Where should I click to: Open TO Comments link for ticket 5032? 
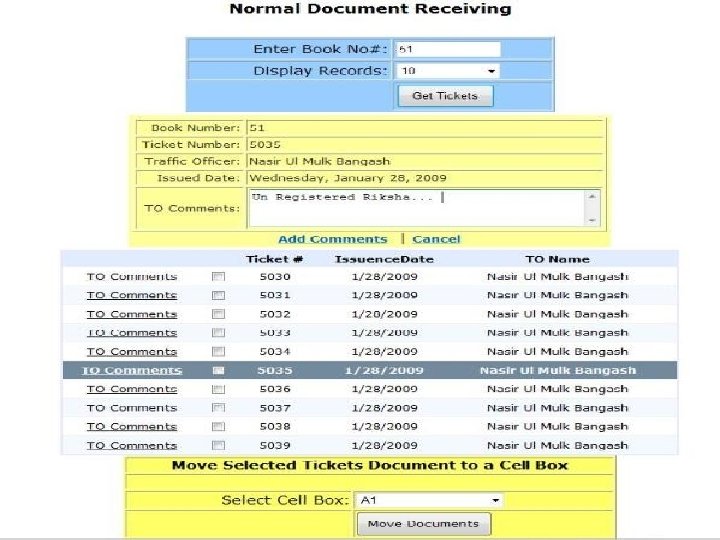132,314
